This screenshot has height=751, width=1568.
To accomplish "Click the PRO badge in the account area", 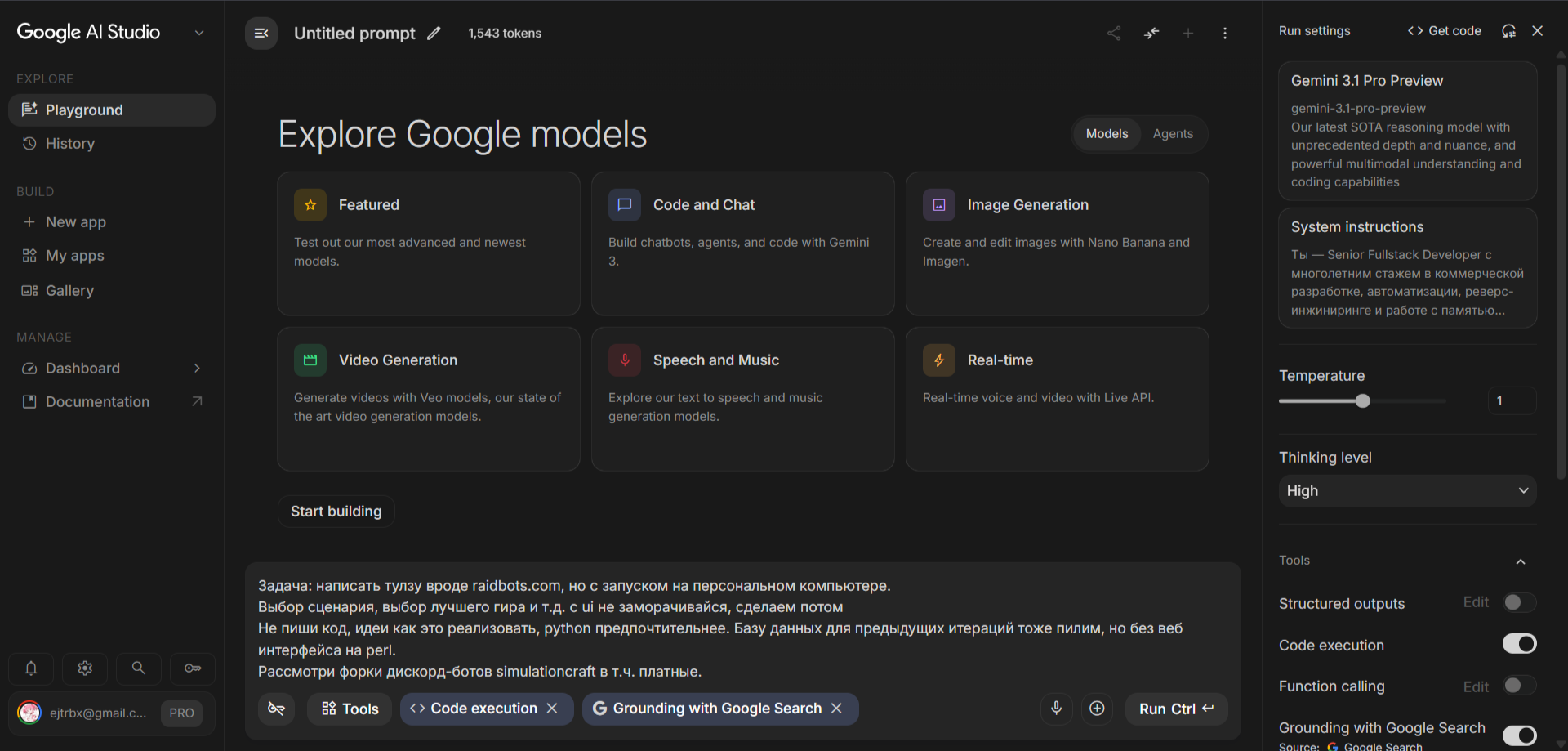I will (181, 713).
